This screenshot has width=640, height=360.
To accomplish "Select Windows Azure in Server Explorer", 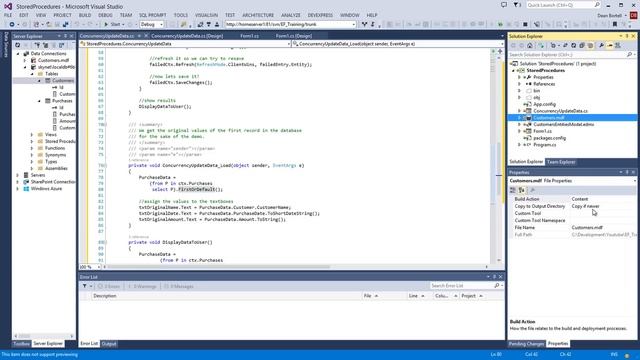I will pyautogui.click(x=46, y=189).
